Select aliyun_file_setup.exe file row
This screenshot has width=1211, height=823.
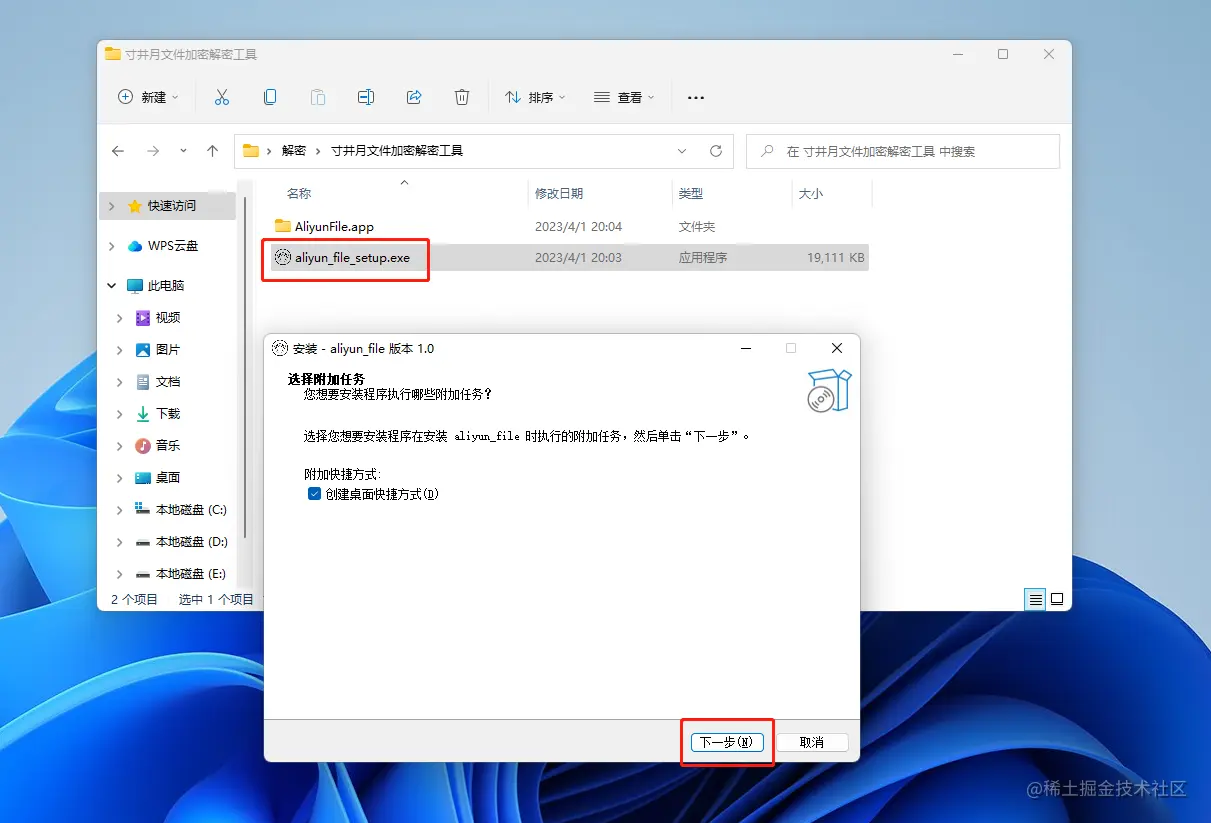[x=569, y=257]
